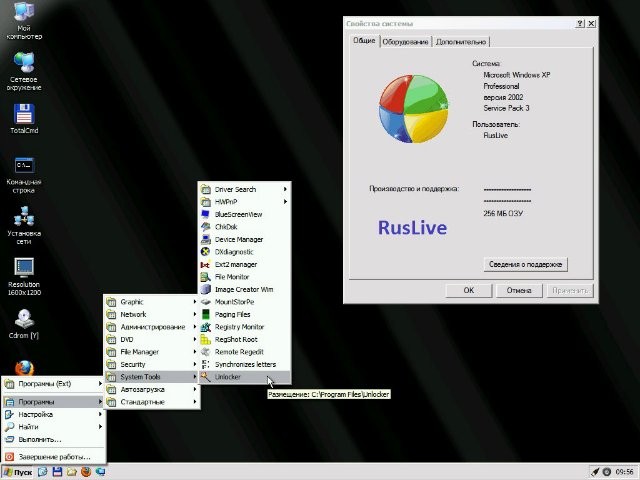640x480 pixels.
Task: Click the Paging Files icon
Action: click(x=206, y=314)
